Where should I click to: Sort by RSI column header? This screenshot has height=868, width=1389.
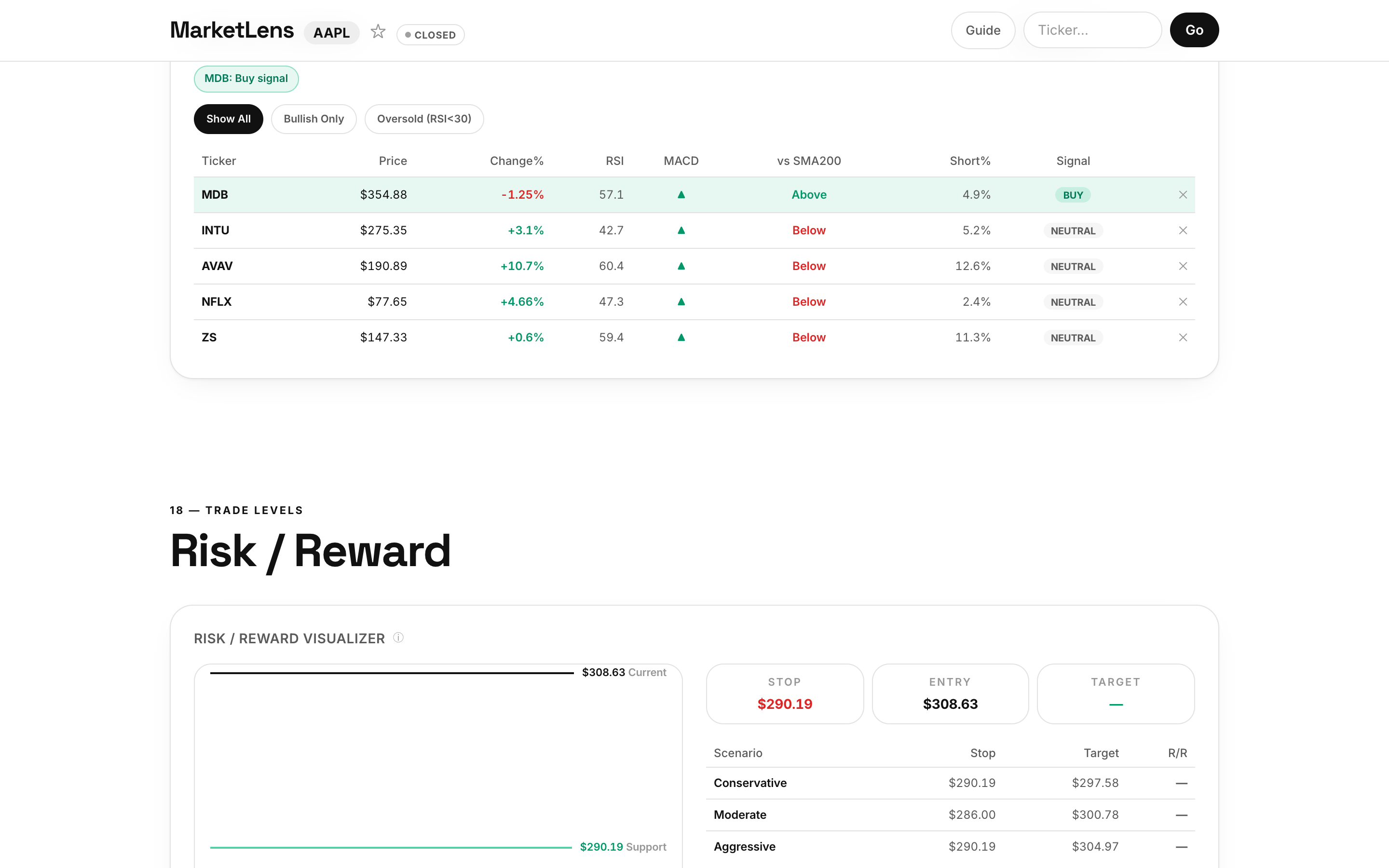[x=615, y=161]
